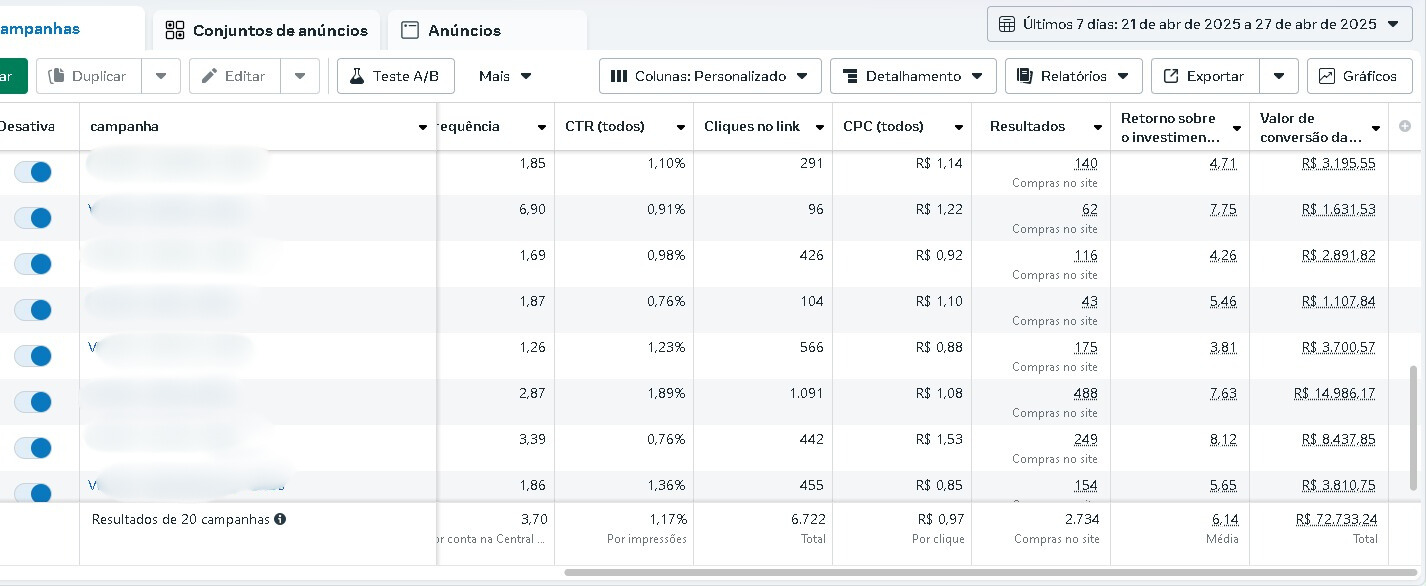The image size is (1426, 586).
Task: Add a column with the plus icon
Action: tap(1405, 126)
